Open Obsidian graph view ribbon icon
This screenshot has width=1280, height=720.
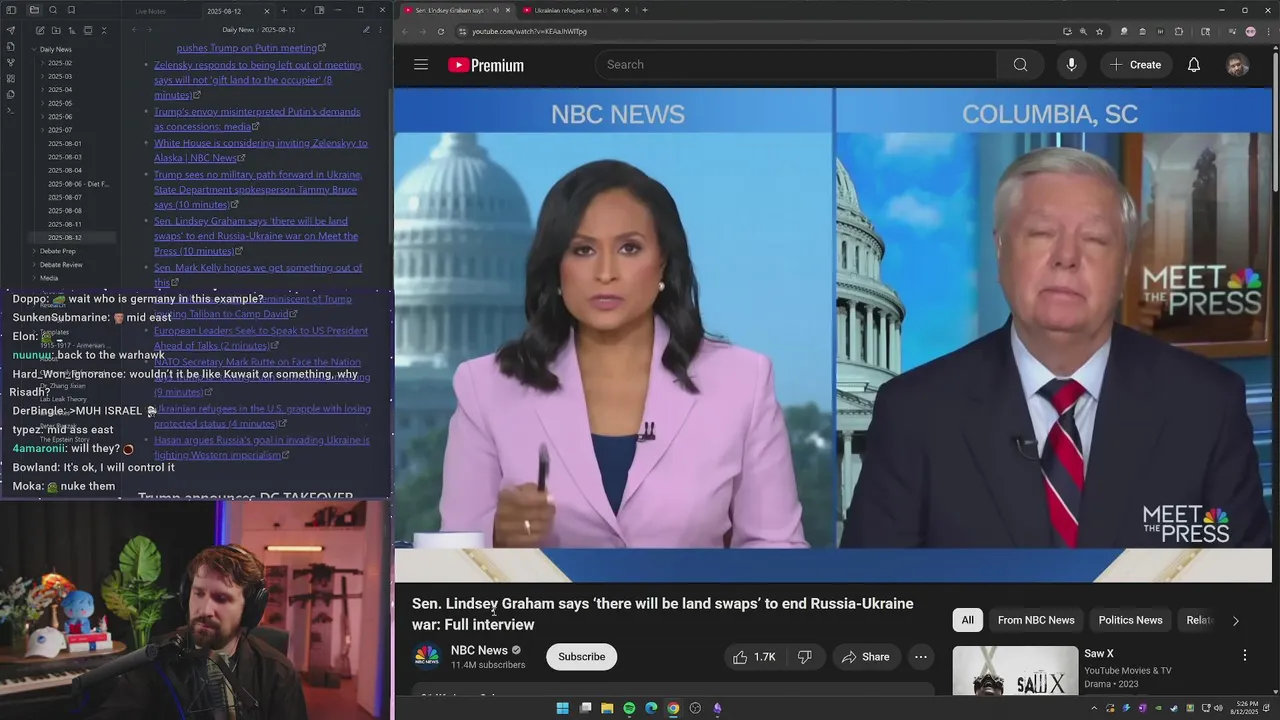click(x=11, y=62)
